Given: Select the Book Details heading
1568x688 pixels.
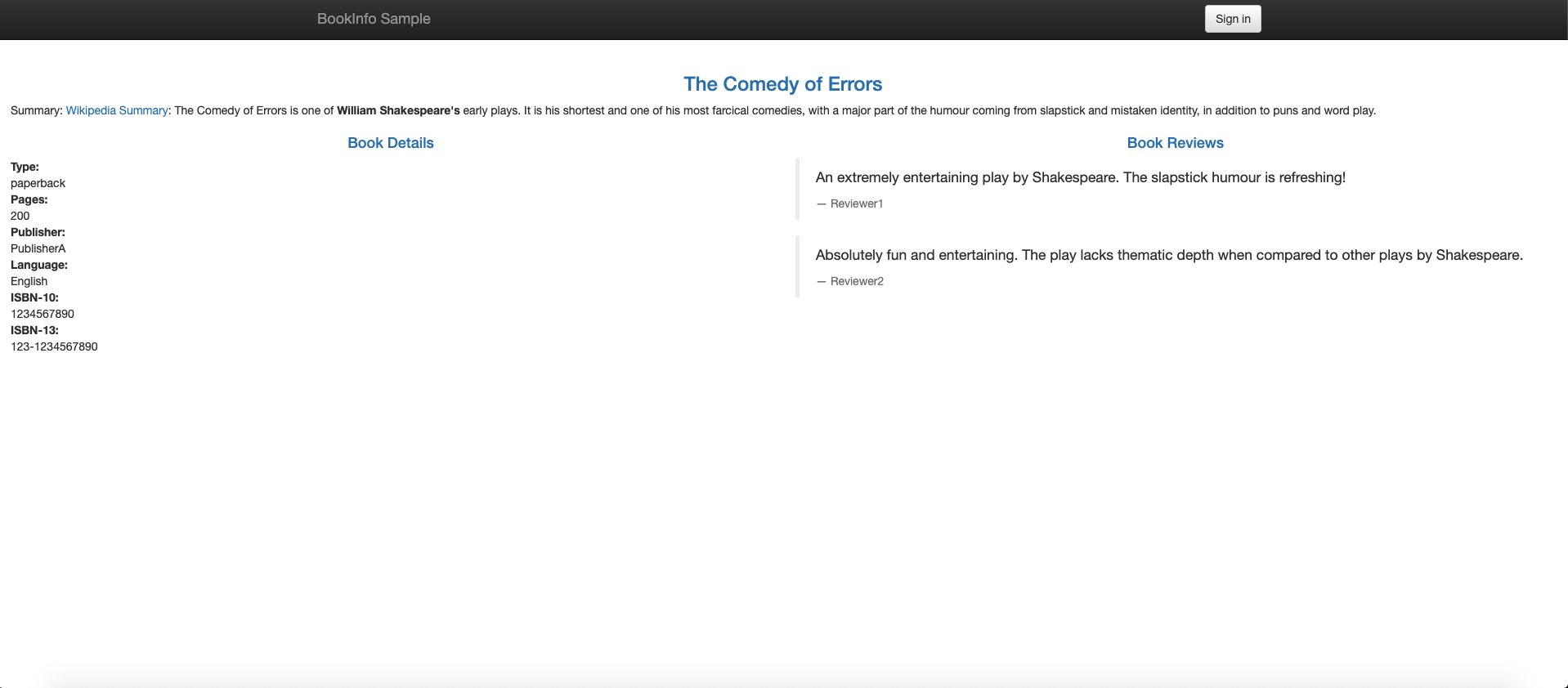Looking at the screenshot, I should 390,143.
